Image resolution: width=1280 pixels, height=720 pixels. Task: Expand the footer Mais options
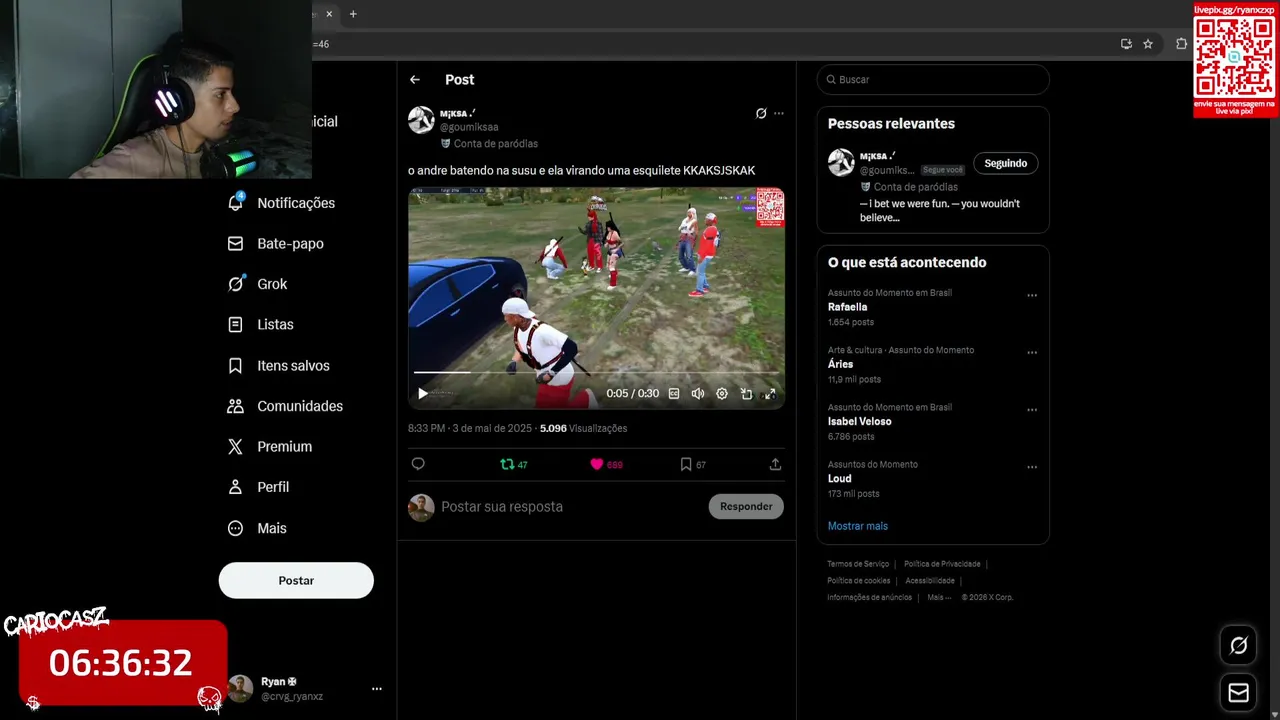coord(938,598)
